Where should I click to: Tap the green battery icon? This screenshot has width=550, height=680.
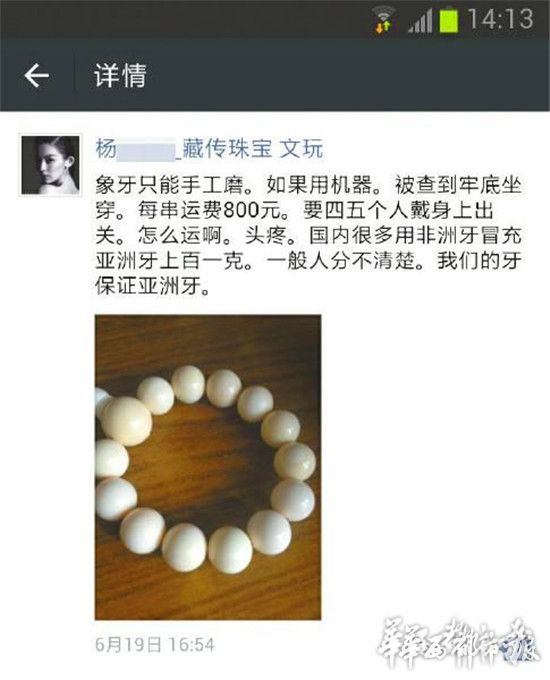point(449,20)
